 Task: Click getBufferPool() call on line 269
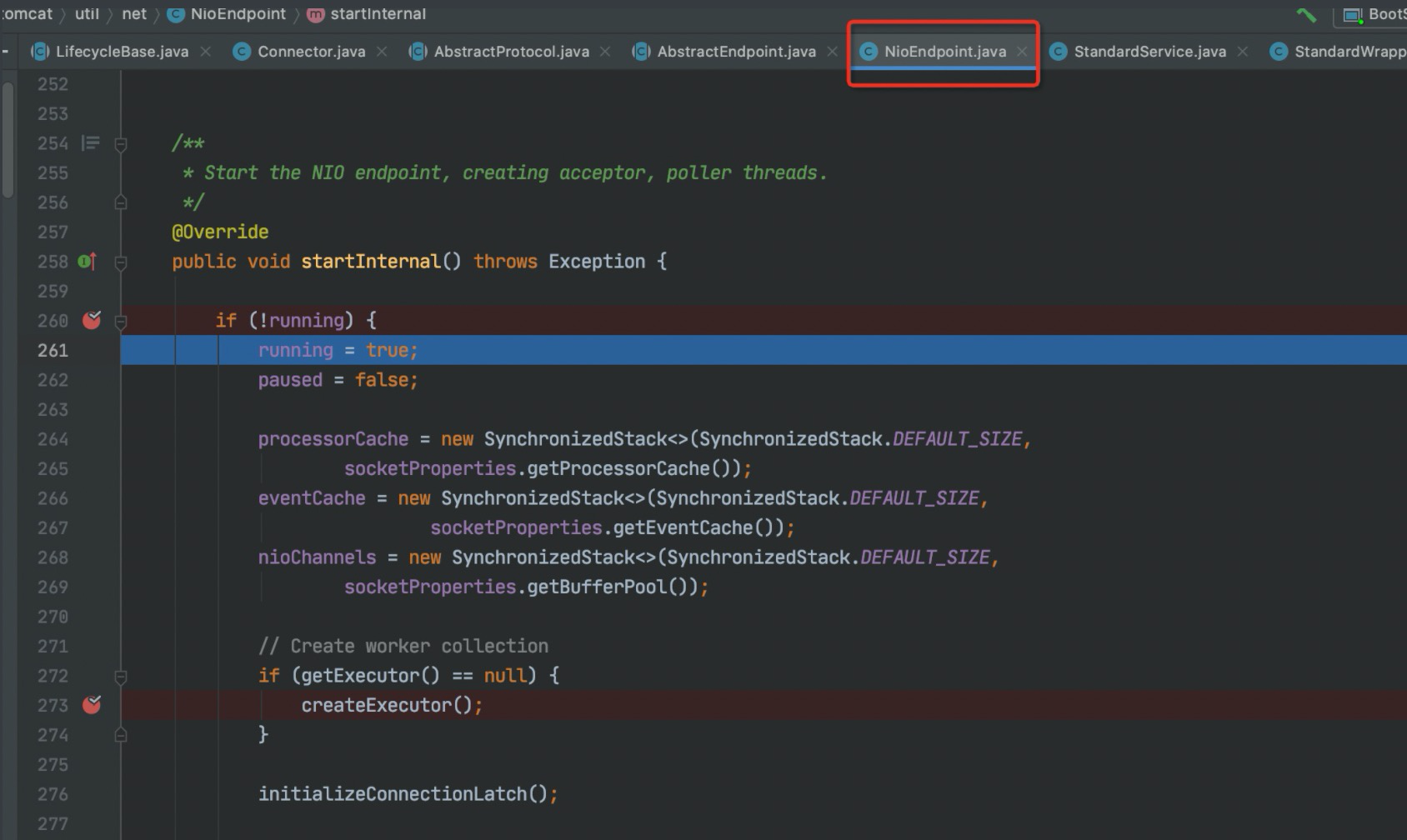click(x=612, y=587)
